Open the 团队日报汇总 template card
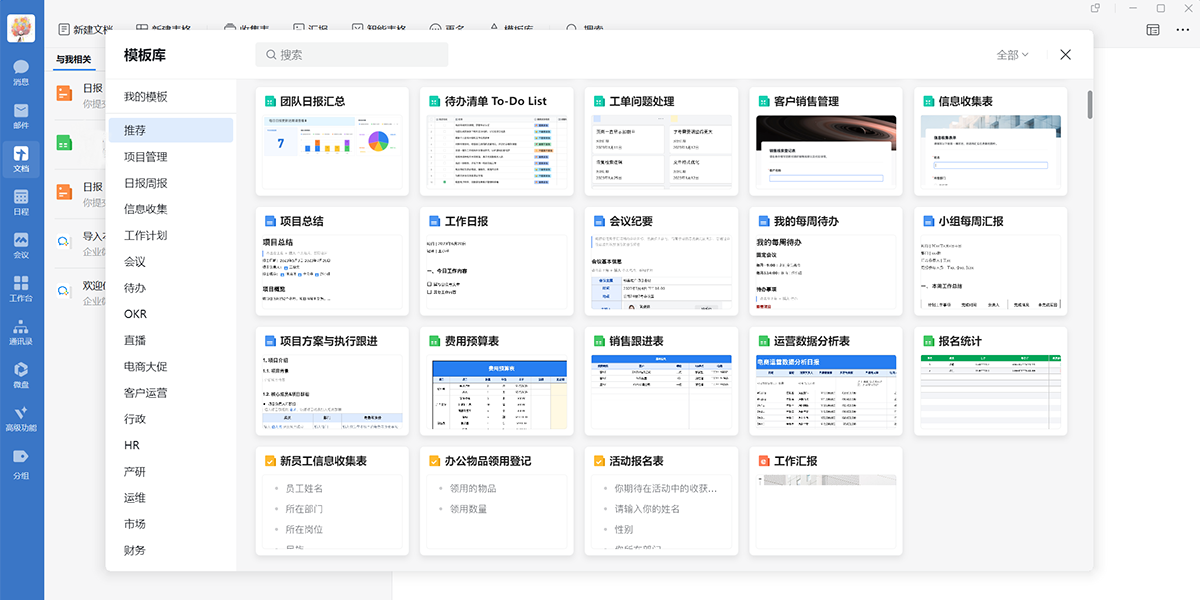Viewport: 1200px width, 600px height. pos(332,142)
